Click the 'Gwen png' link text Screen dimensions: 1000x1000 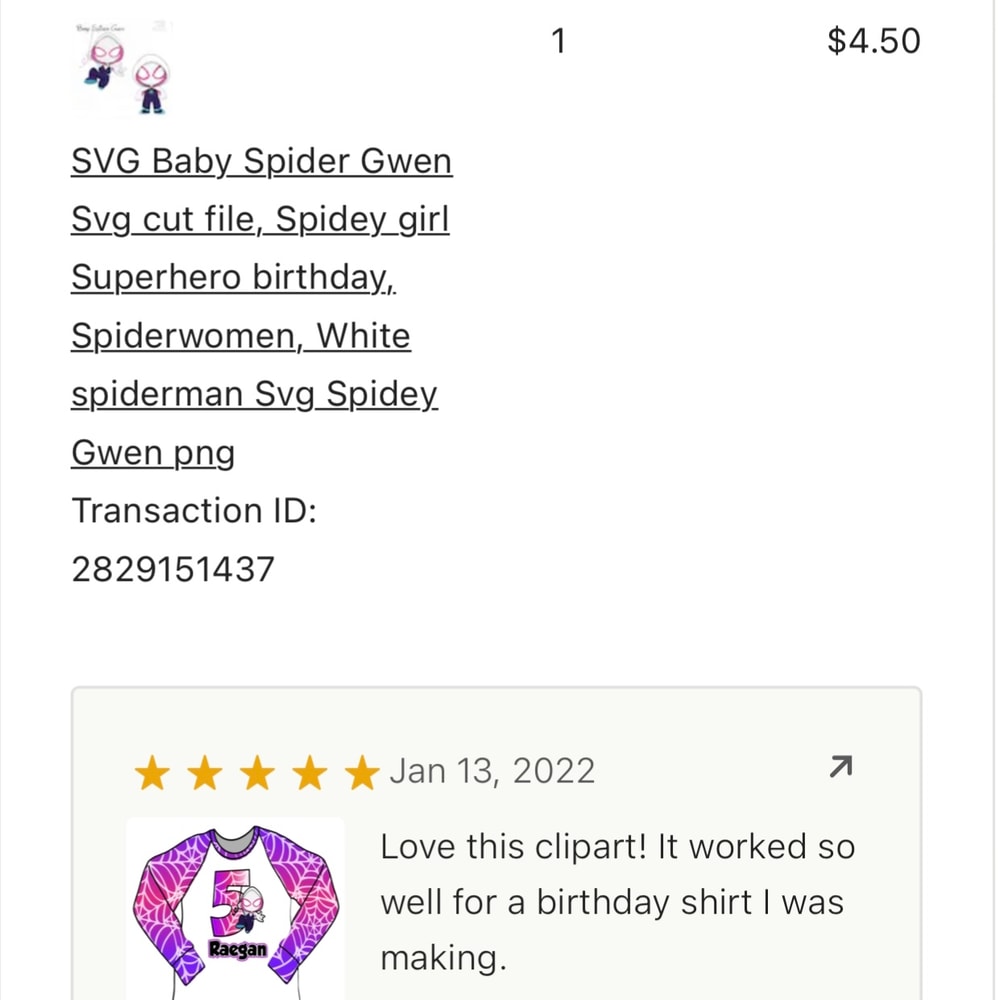(x=152, y=453)
